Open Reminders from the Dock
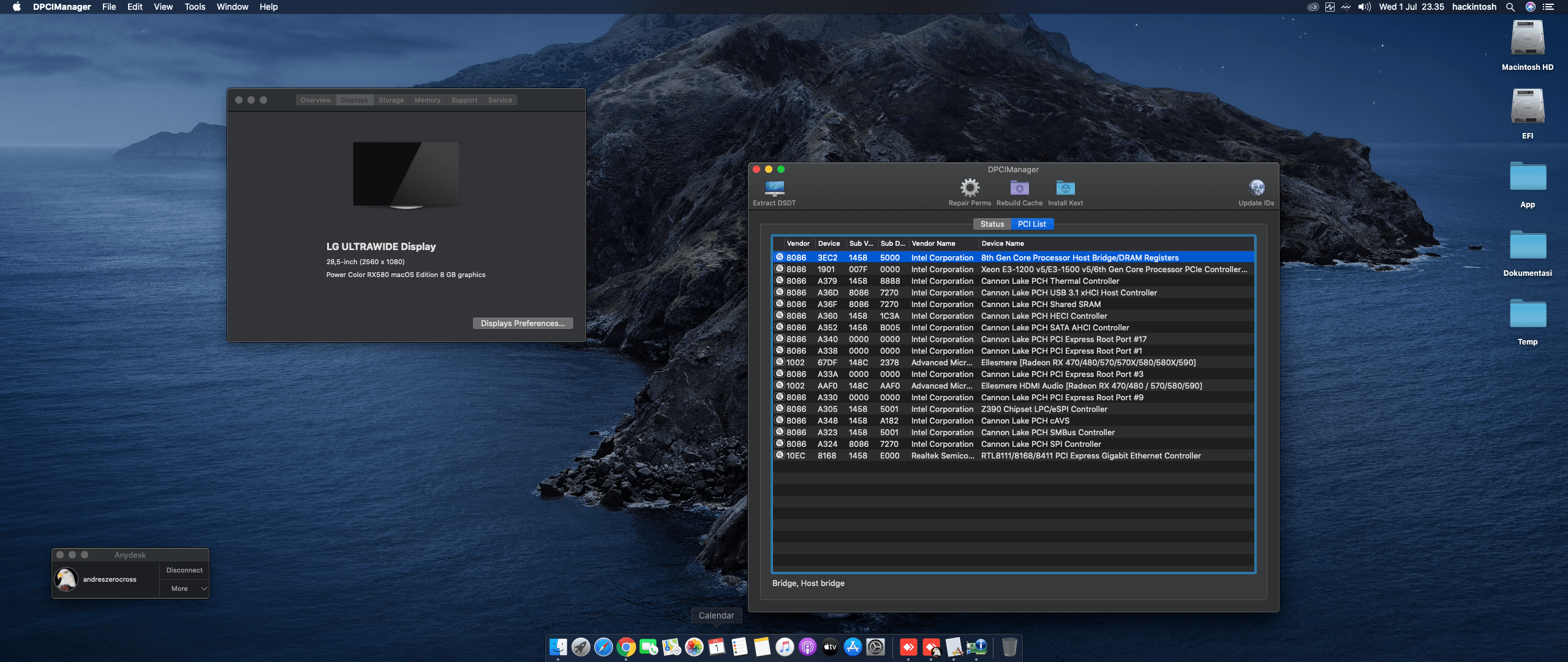The image size is (1568, 662). 739,647
